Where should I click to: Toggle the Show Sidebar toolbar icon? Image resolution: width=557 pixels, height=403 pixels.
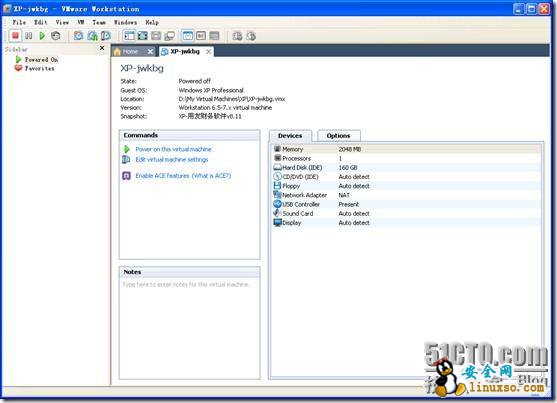pyautogui.click(x=129, y=36)
